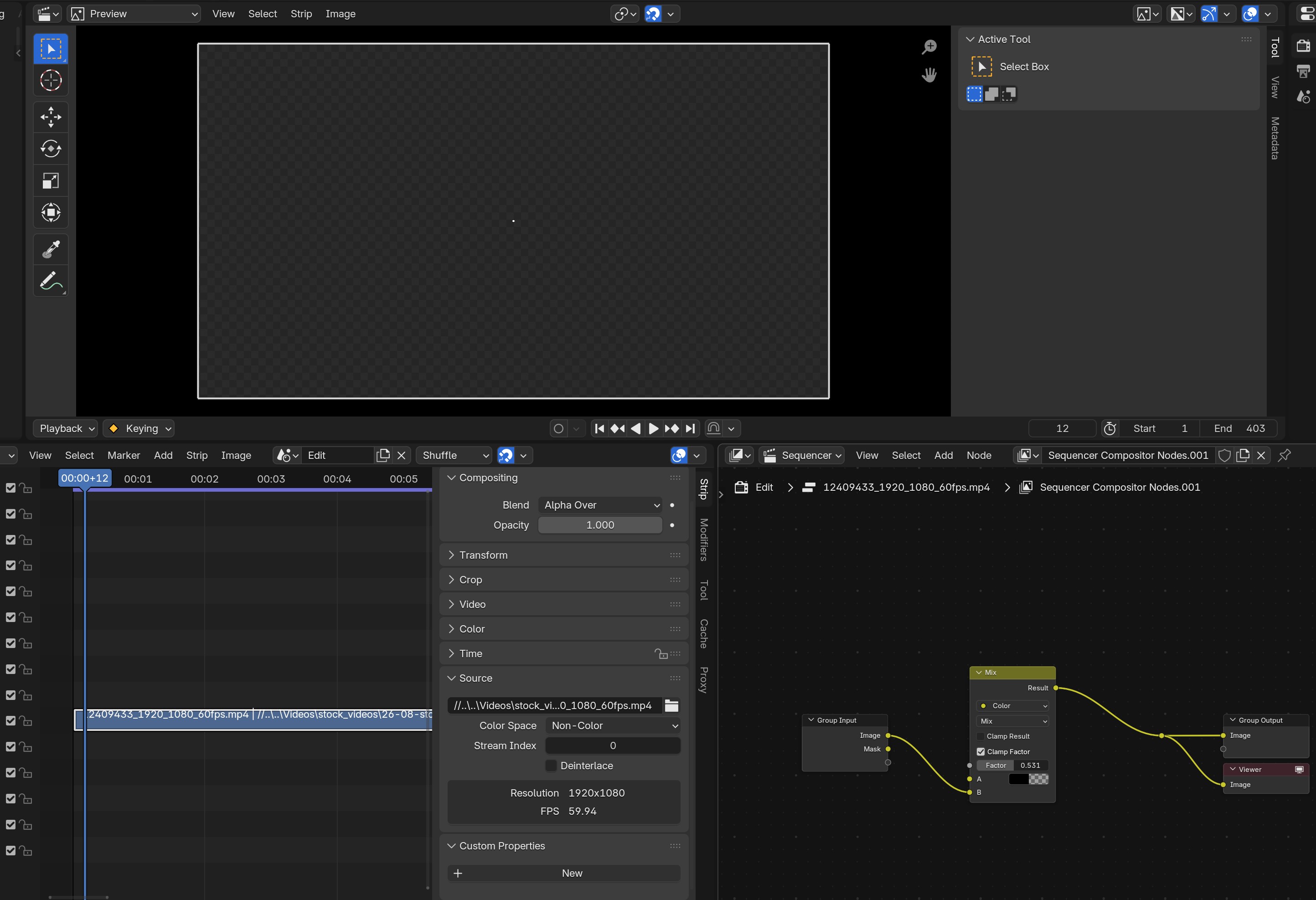Click the Stream Index field
This screenshot has width=1316, height=900.
[613, 746]
